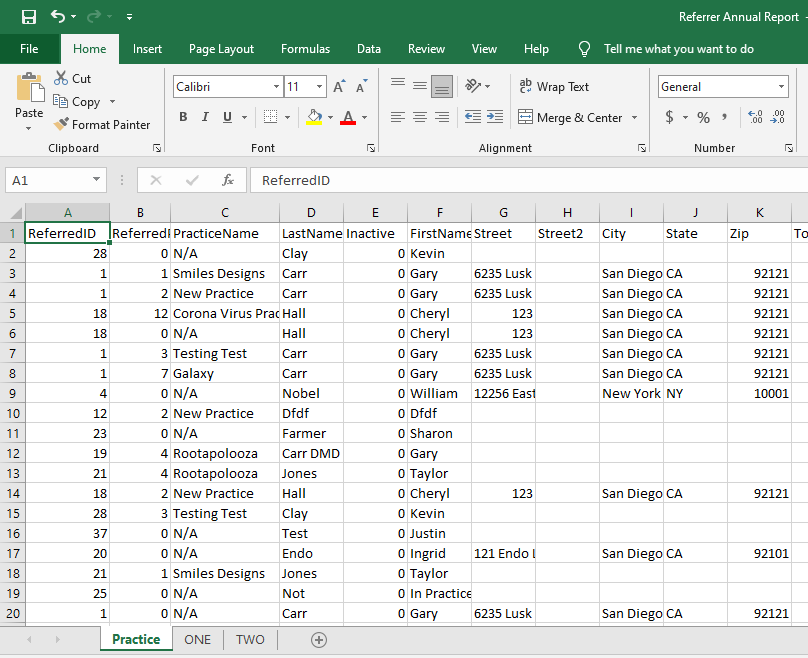This screenshot has width=808, height=658.
Task: Click the Save icon in title bar
Action: (29, 17)
